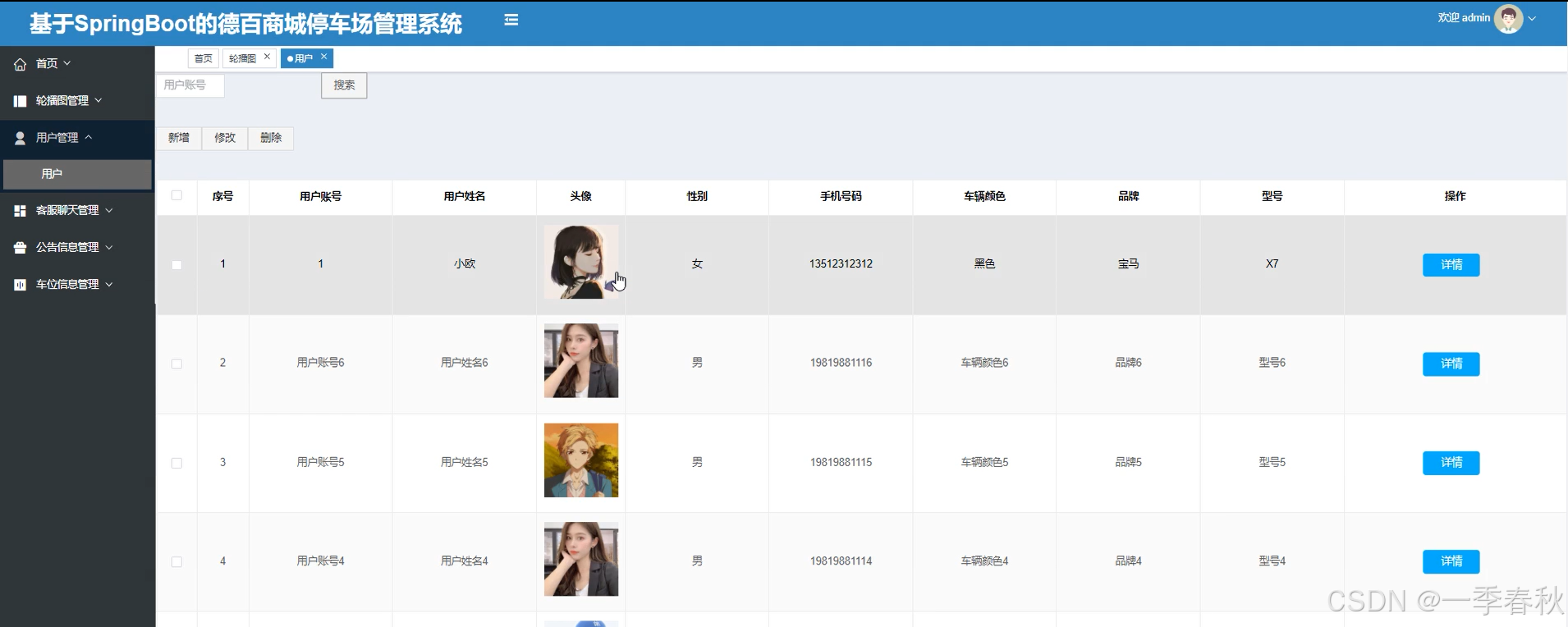Image resolution: width=1568 pixels, height=627 pixels.
Task: Click the home icon in sidebar
Action: [20, 64]
